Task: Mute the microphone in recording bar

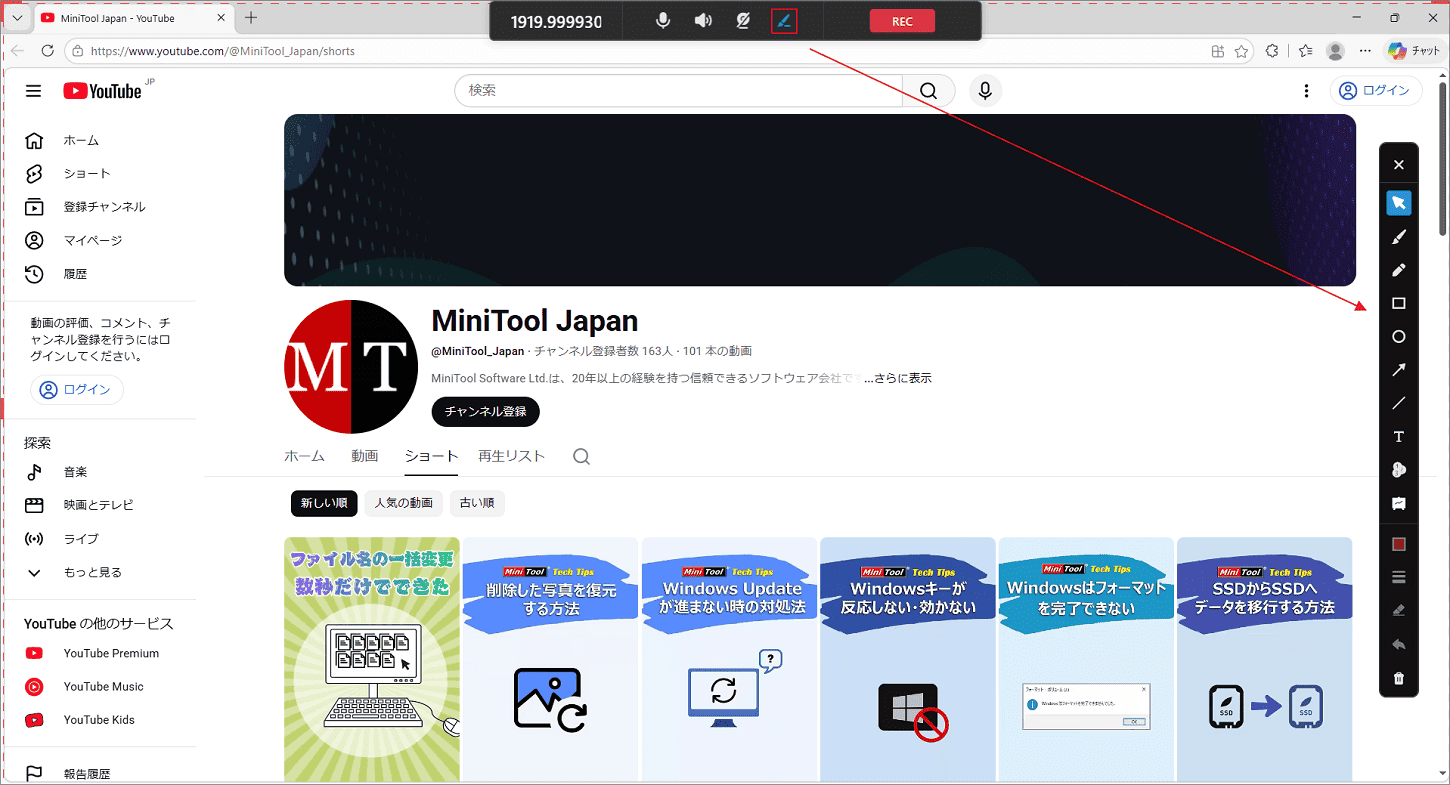Action: point(663,20)
